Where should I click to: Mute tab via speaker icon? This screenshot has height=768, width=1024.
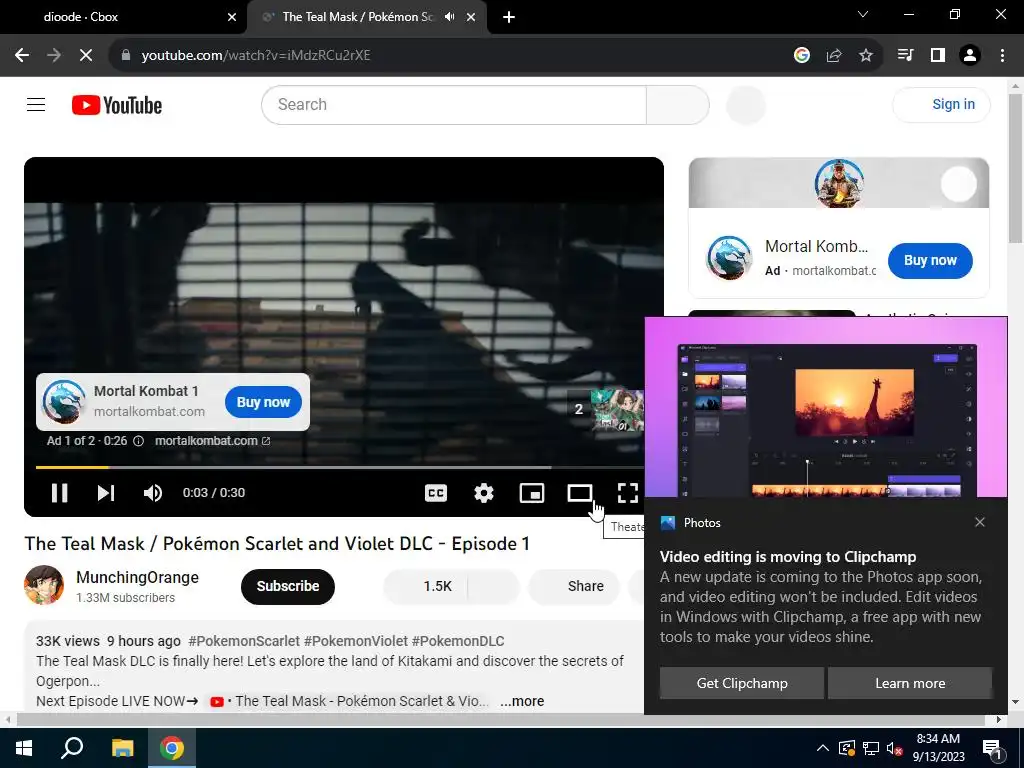449,17
